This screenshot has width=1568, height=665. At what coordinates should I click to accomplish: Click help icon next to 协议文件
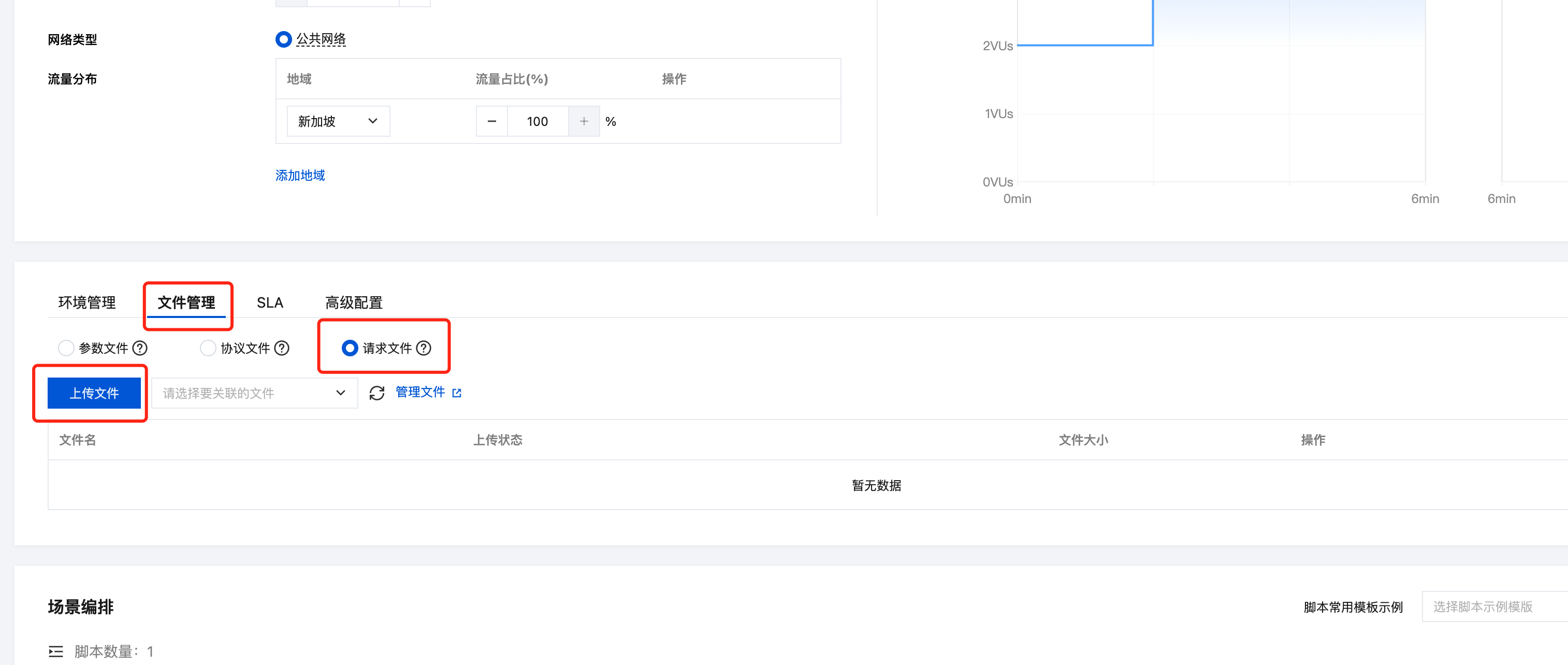(282, 348)
